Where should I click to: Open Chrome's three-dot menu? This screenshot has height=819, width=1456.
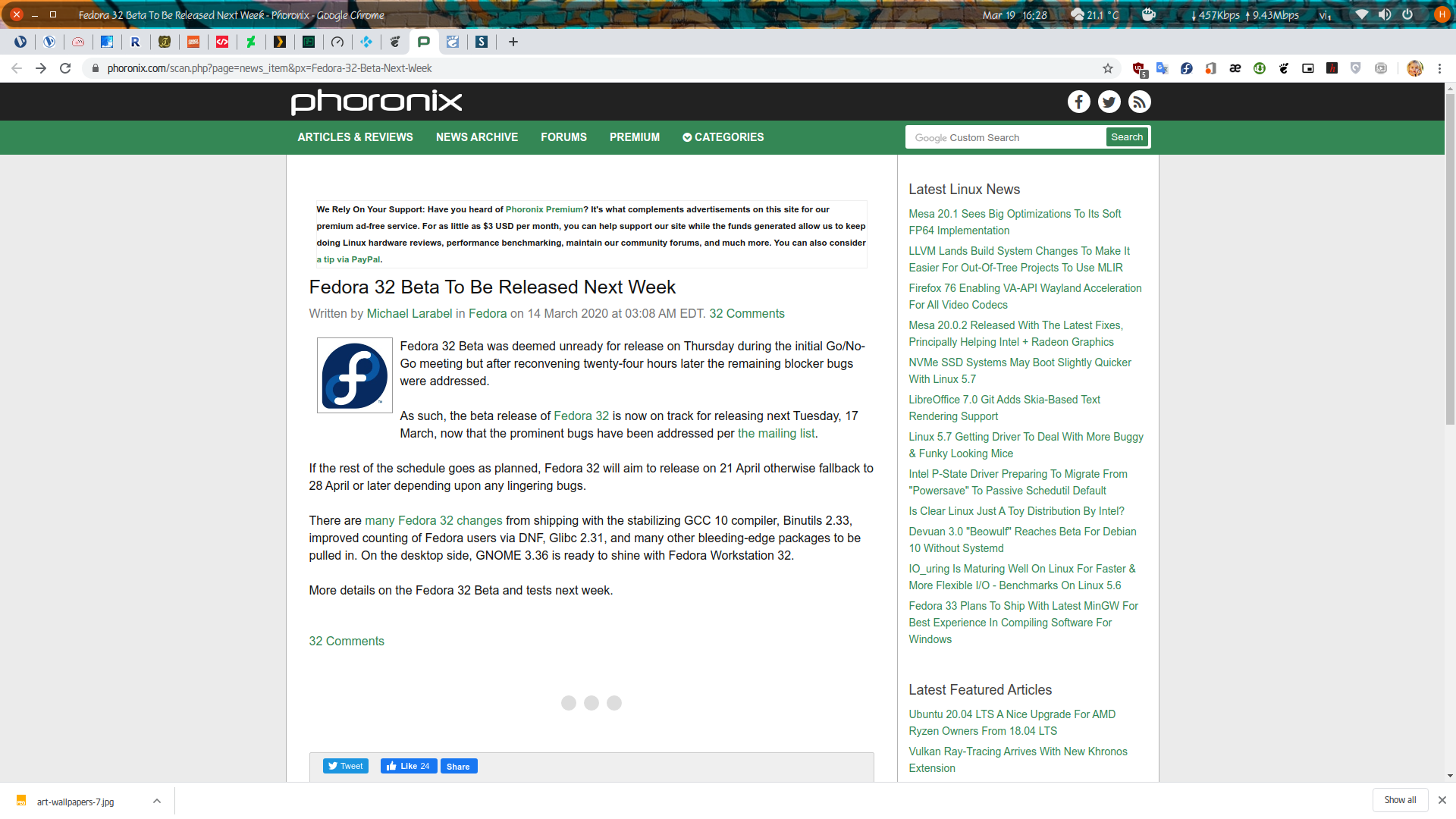(1439, 68)
